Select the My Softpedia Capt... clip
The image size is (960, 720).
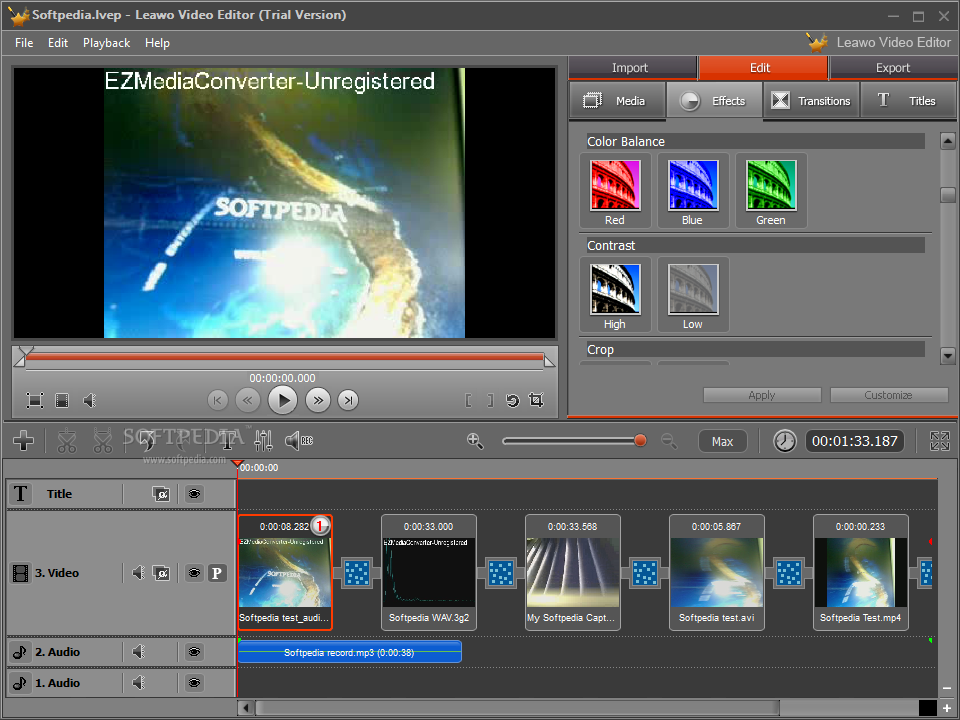(x=572, y=572)
